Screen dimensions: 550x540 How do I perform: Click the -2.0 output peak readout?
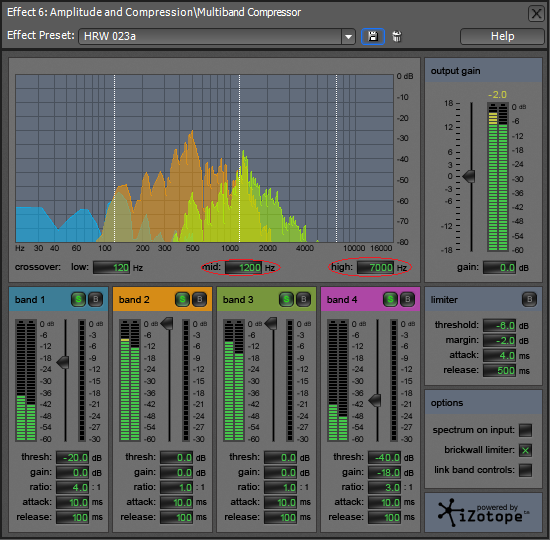click(x=497, y=95)
